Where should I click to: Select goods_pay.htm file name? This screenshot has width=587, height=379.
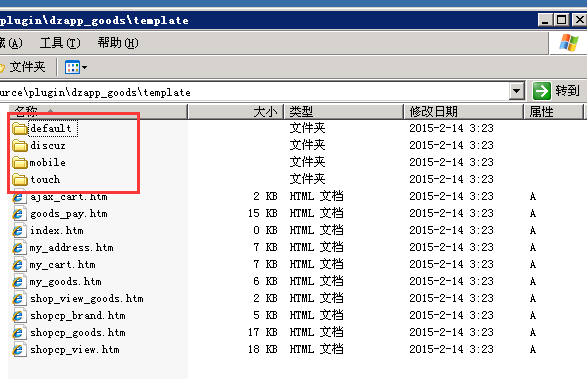point(69,214)
